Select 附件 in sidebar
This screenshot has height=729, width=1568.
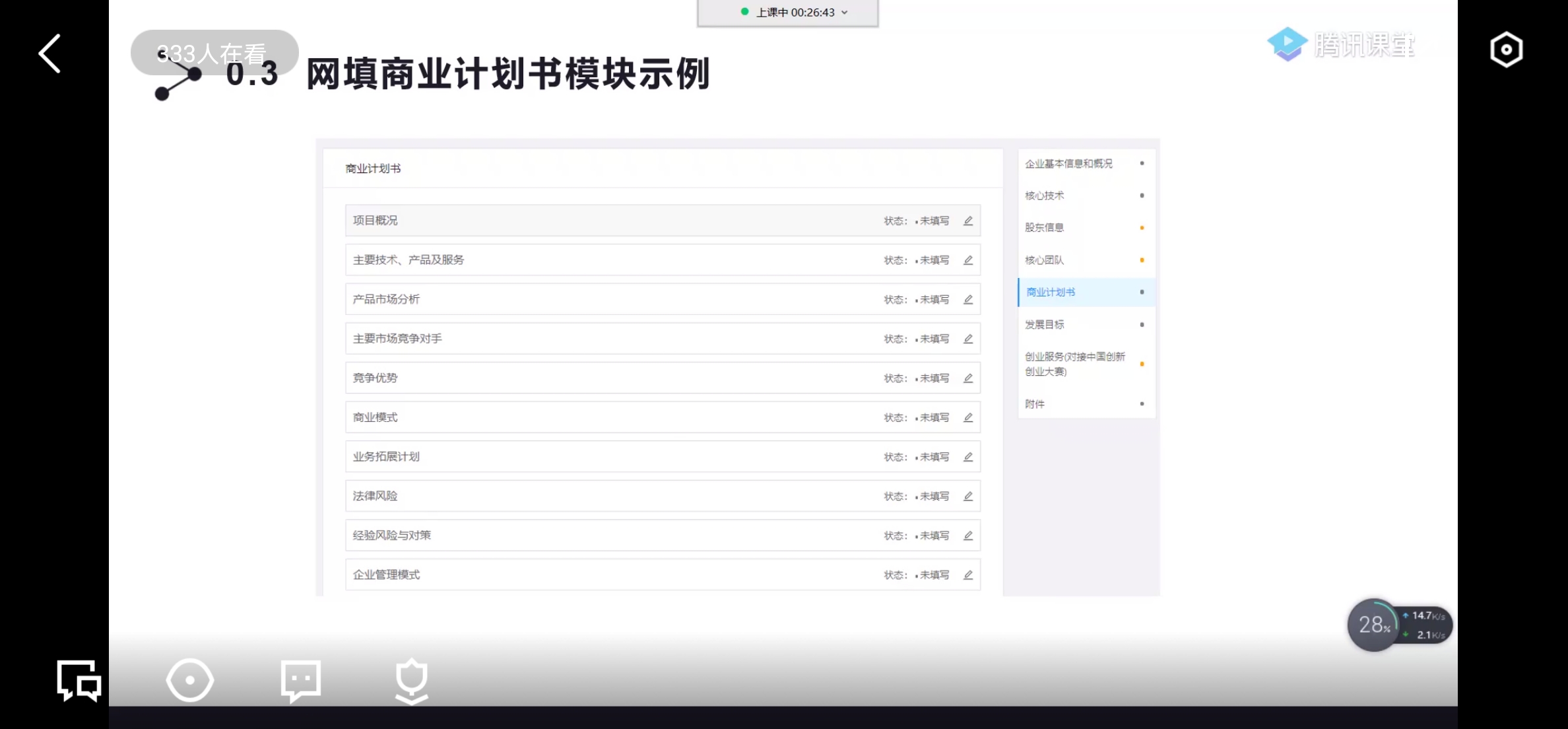(x=1086, y=403)
